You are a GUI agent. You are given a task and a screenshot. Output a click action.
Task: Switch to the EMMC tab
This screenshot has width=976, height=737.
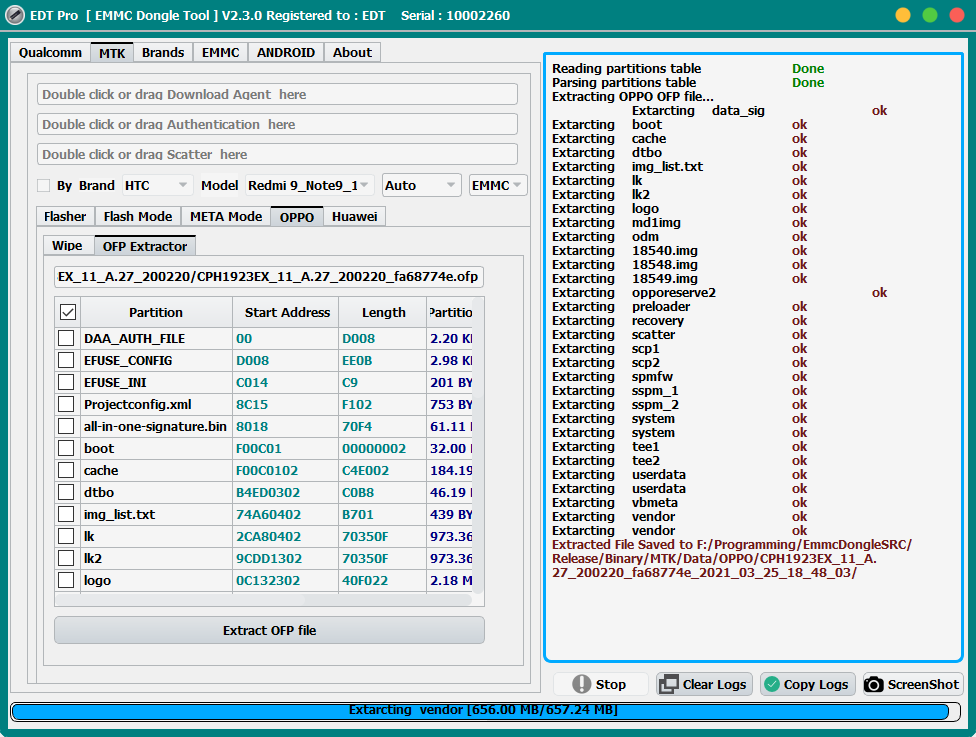pyautogui.click(x=220, y=52)
